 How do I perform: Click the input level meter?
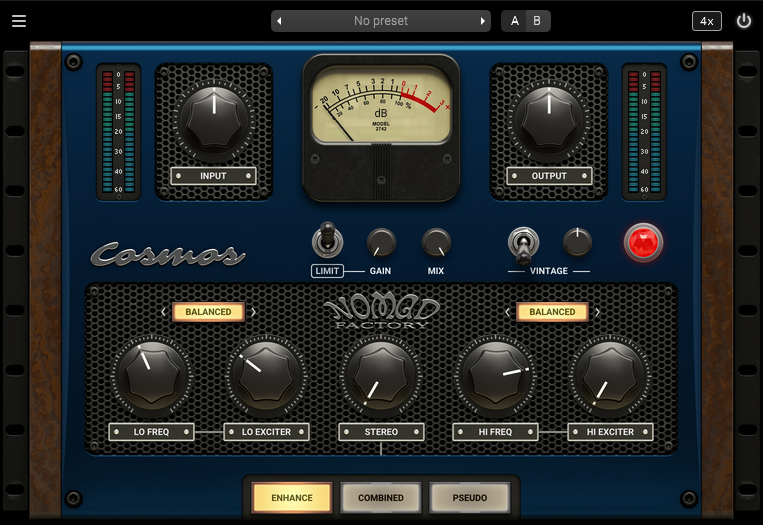tap(118, 132)
